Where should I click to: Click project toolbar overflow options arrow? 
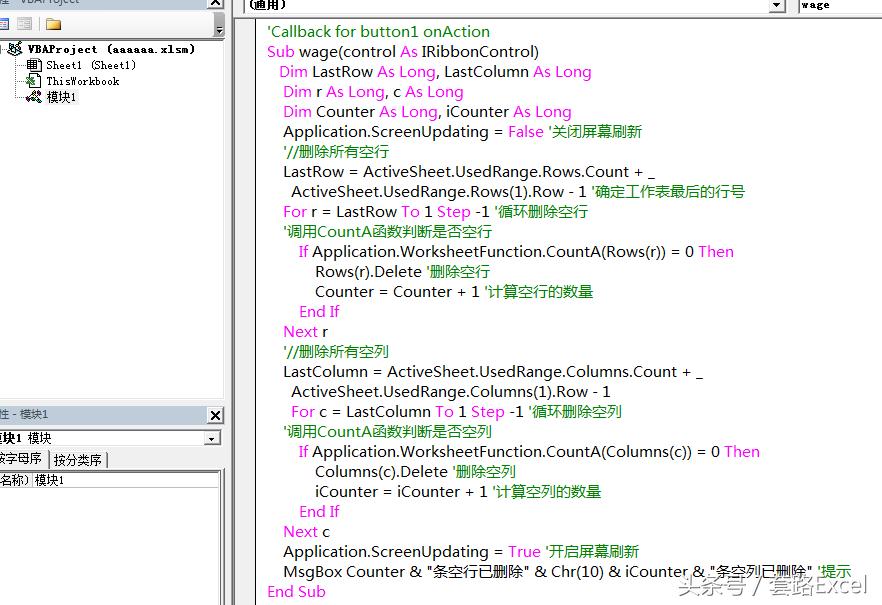point(216,31)
